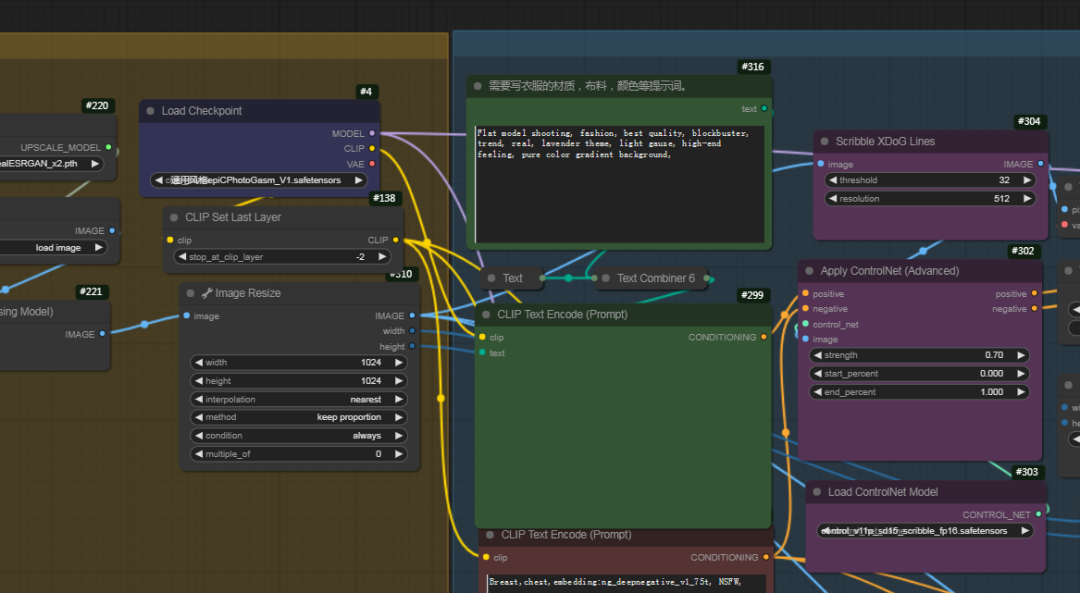1080x593 pixels.
Task: Click the negative input port on Apply ControlNet
Action: click(805, 309)
